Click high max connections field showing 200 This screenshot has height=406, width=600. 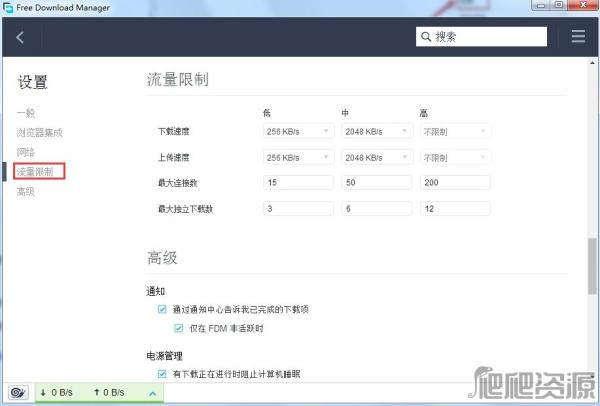click(455, 183)
